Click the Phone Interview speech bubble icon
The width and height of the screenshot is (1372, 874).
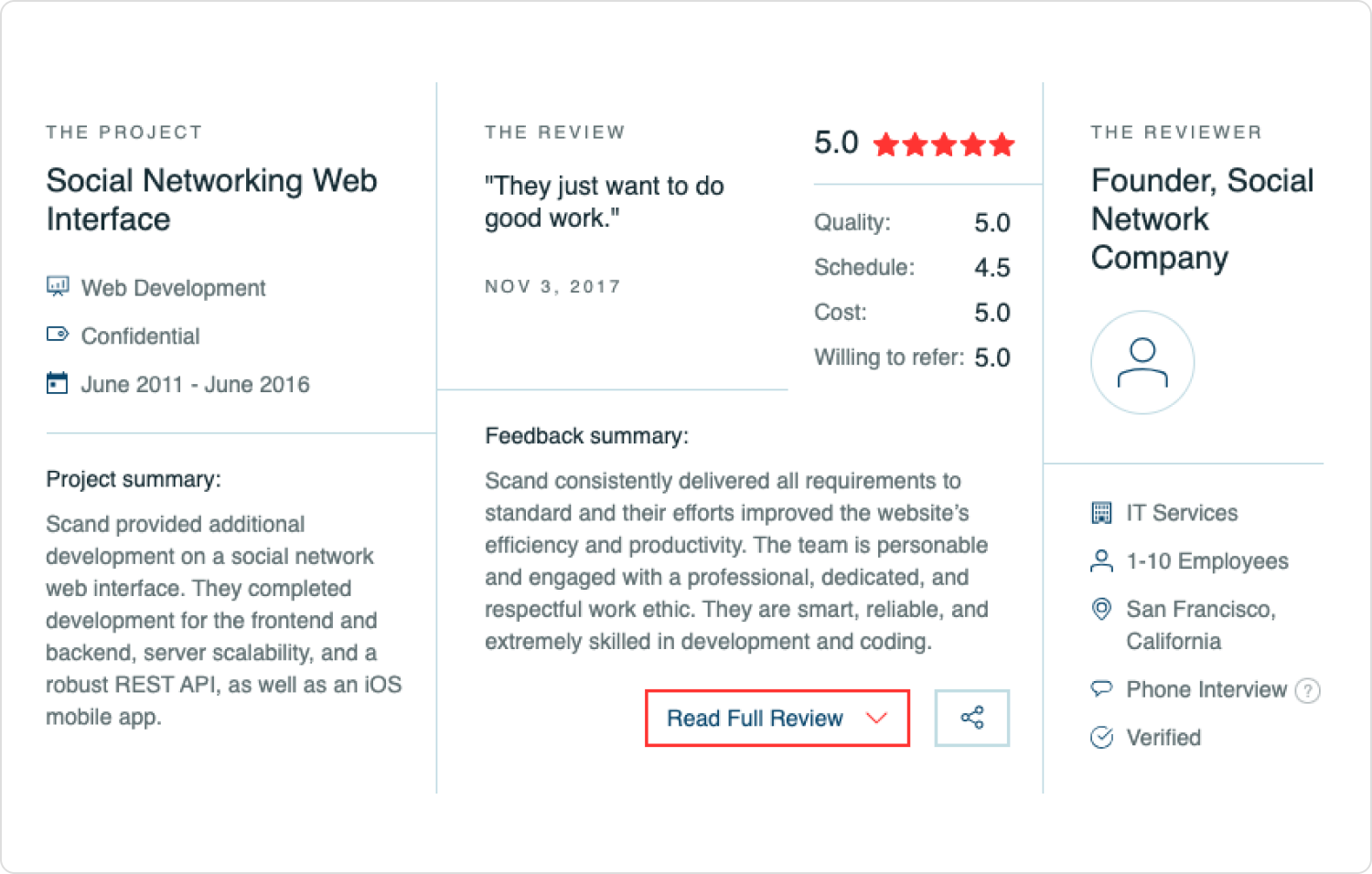coord(1102,688)
